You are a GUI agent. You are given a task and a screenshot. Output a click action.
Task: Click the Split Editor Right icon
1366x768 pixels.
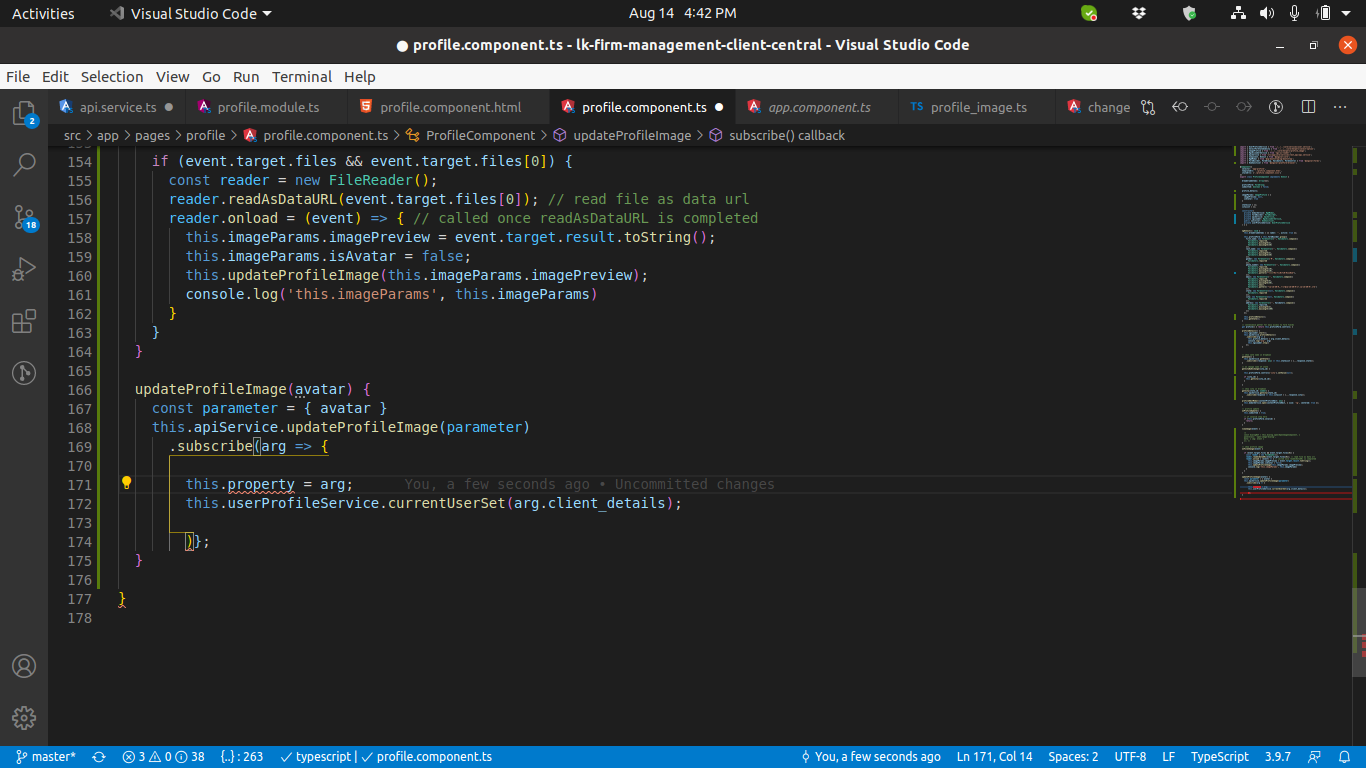pos(1308,107)
